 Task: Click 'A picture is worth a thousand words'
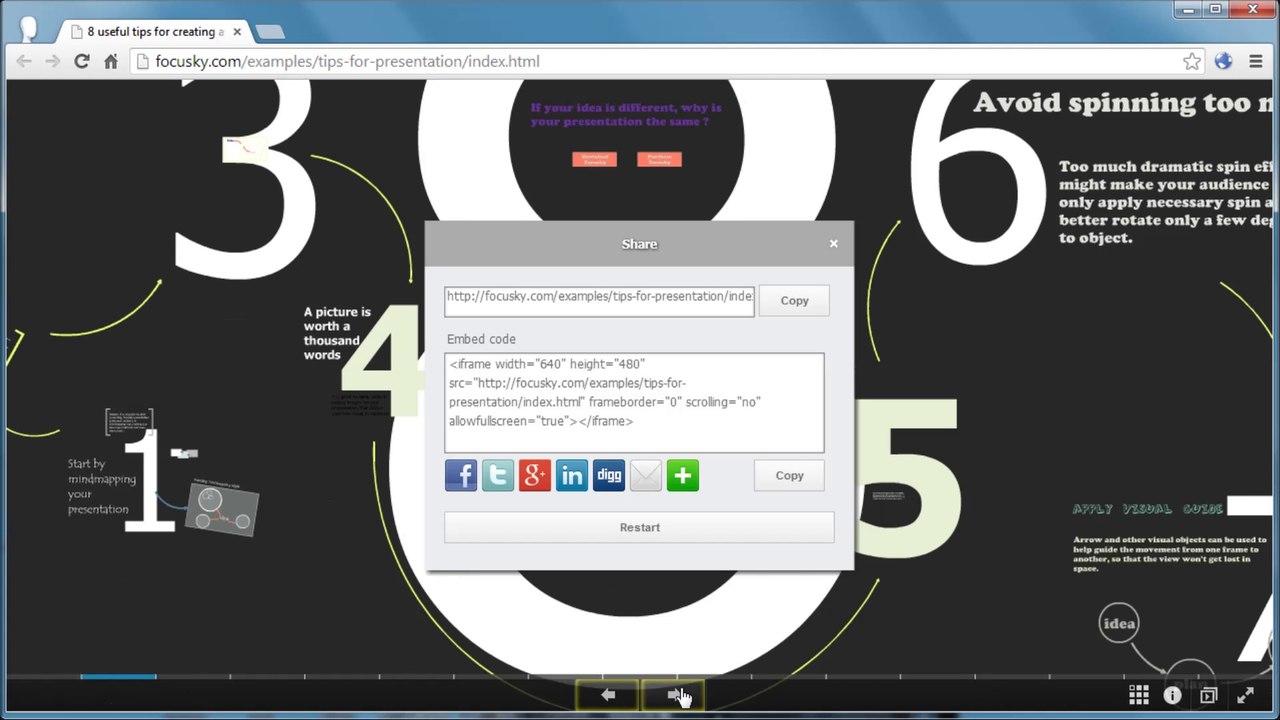pos(337,333)
